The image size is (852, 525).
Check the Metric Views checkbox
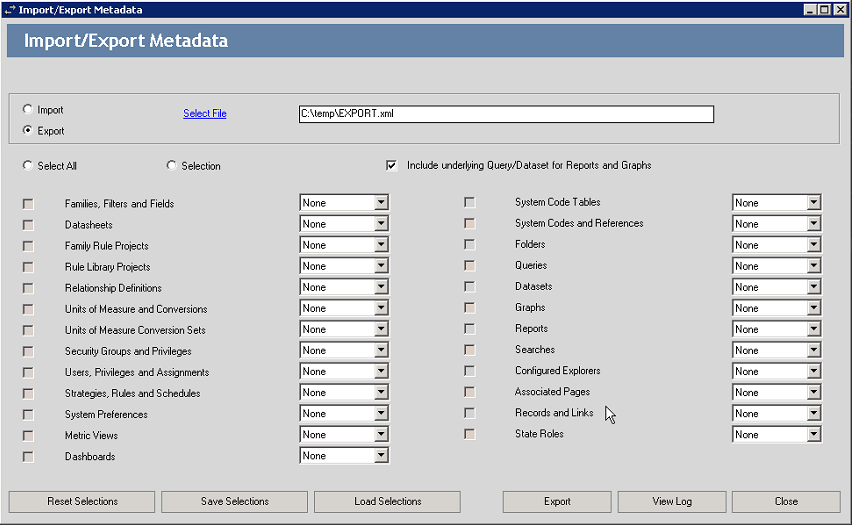[x=28, y=436]
